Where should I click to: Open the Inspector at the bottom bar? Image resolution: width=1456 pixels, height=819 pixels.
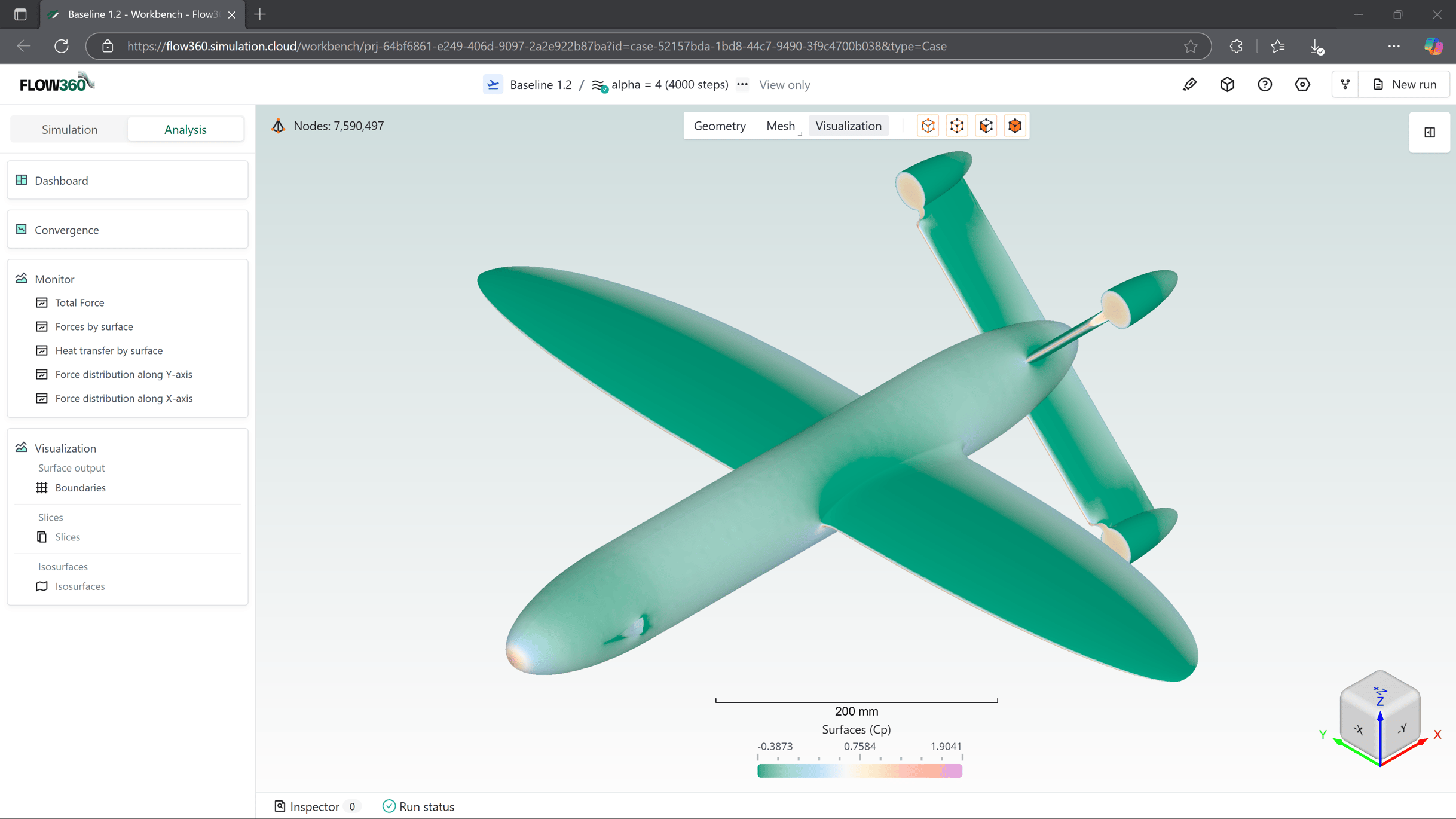pos(315,806)
